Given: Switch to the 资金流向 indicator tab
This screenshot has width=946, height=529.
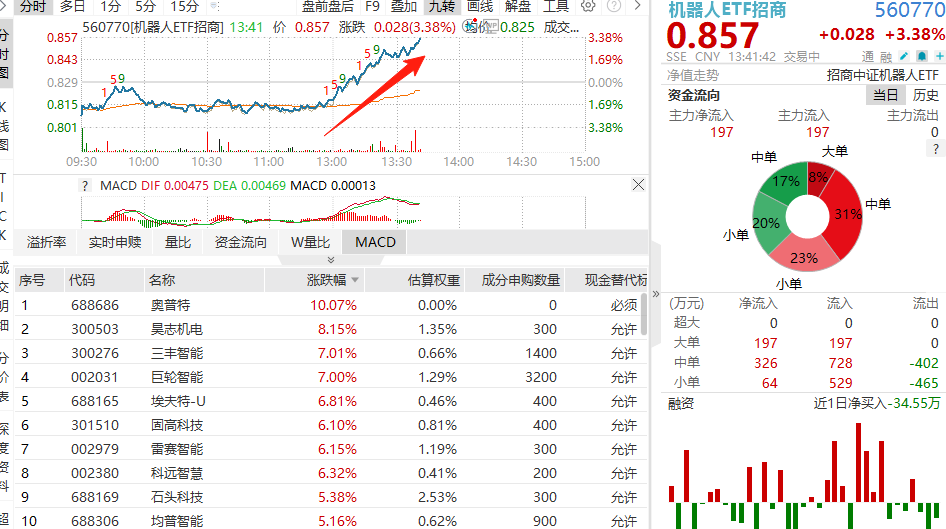Looking at the screenshot, I should (x=240, y=242).
